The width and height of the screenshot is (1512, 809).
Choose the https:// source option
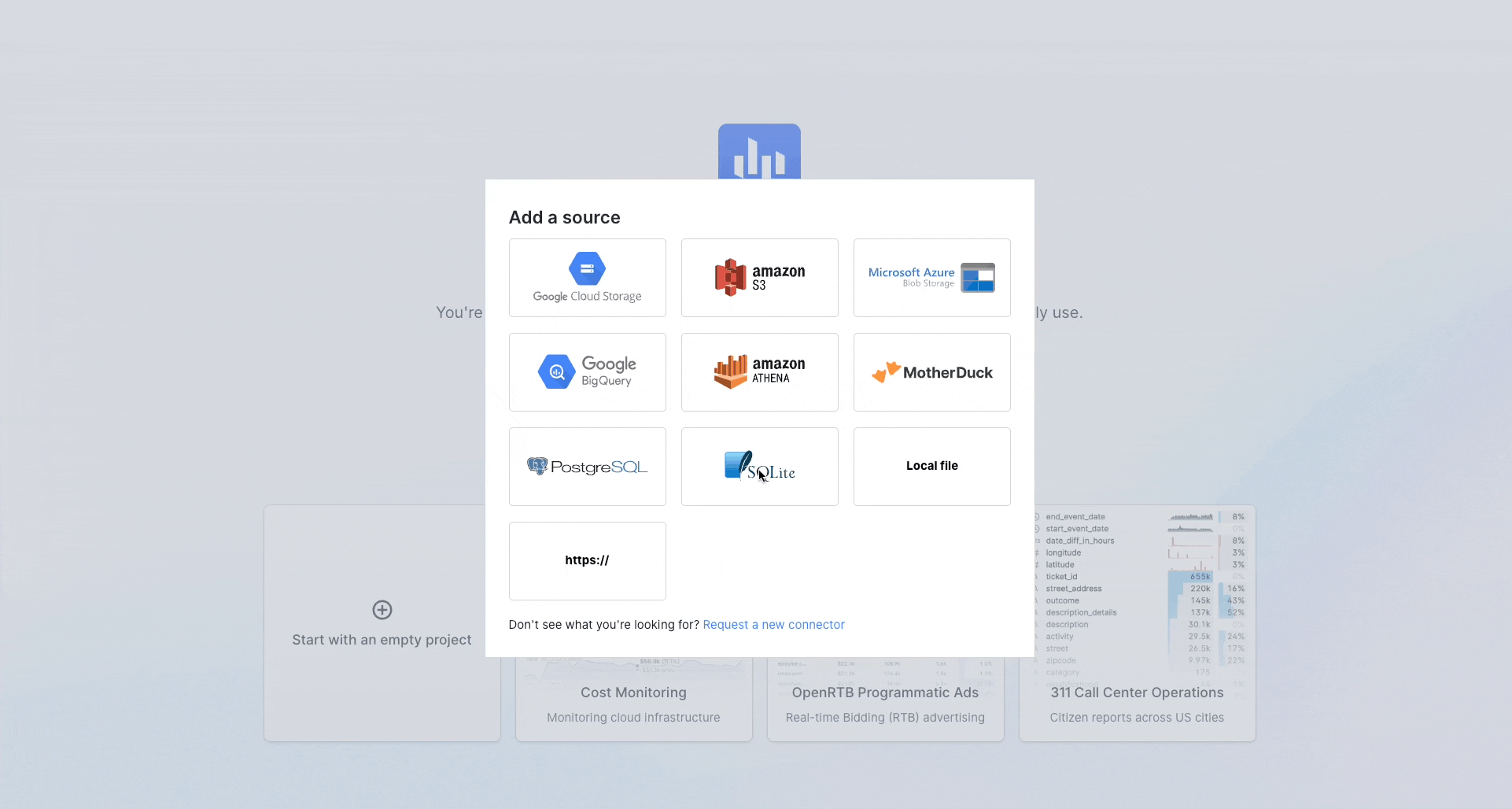tap(587, 561)
